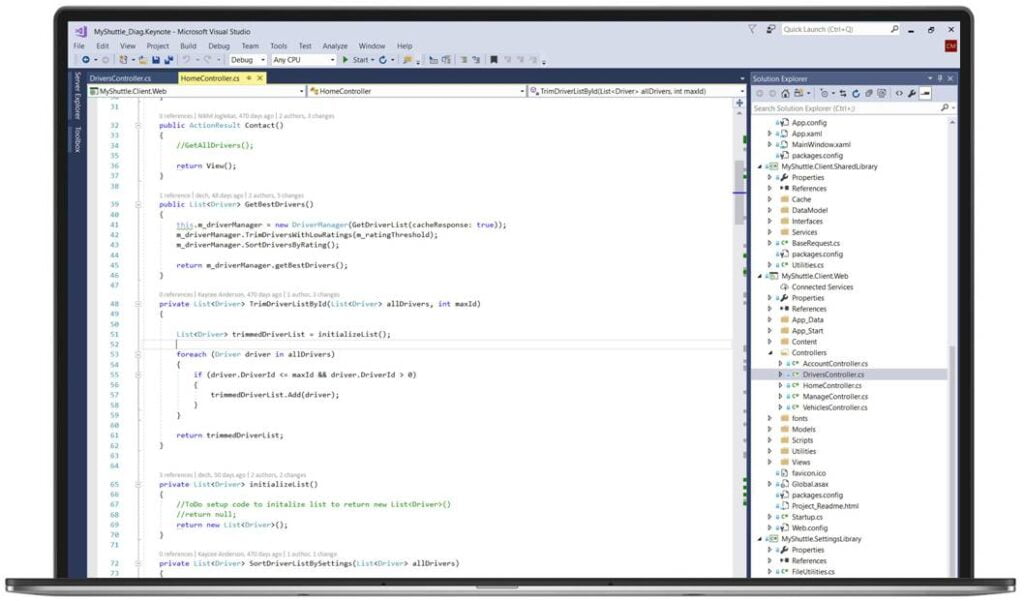Collapse the Controllers folder in the tree
This screenshot has width=1024, height=601.
[x=771, y=353]
